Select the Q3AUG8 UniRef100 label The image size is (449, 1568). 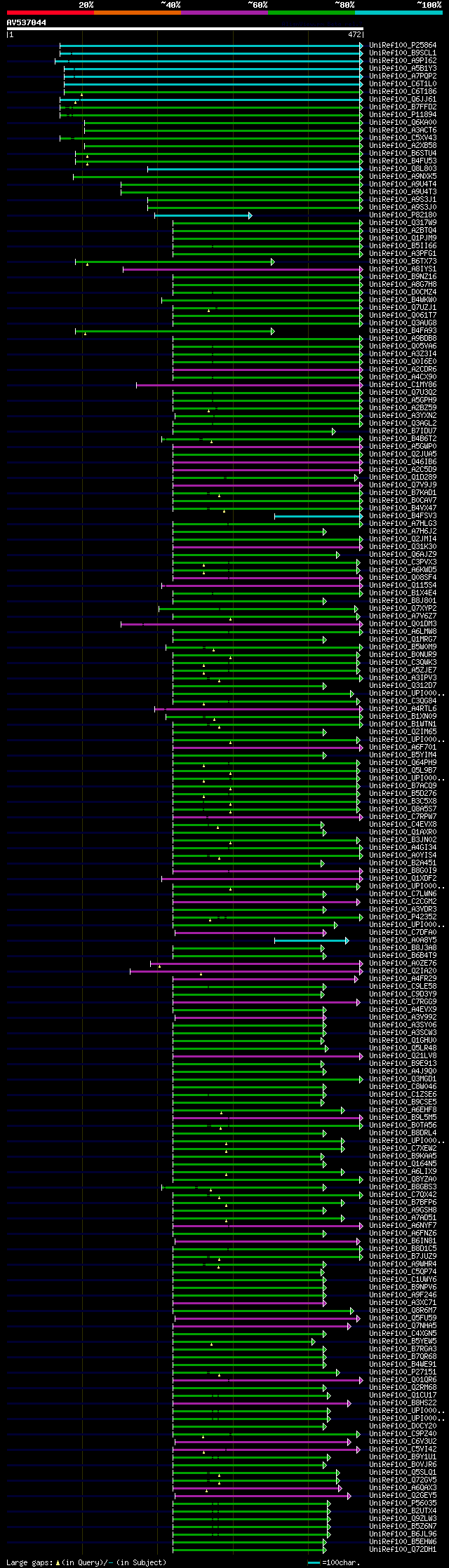click(x=403, y=323)
